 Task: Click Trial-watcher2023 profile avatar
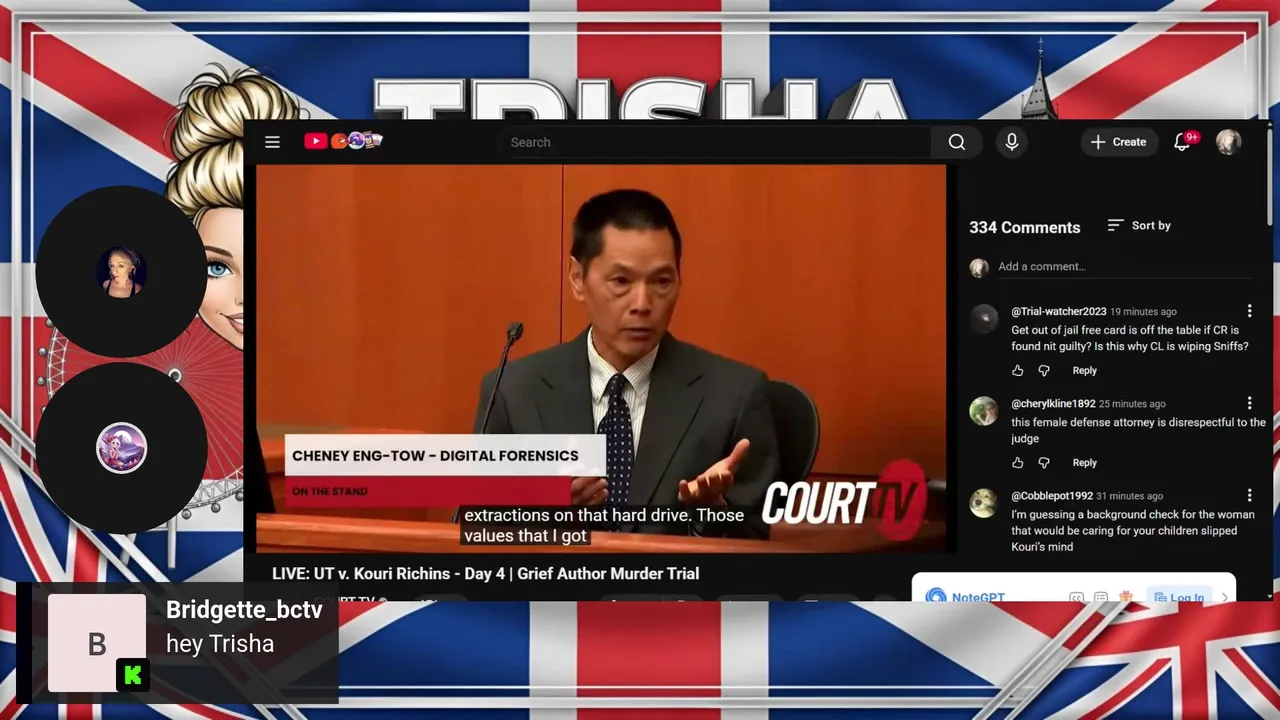point(984,318)
